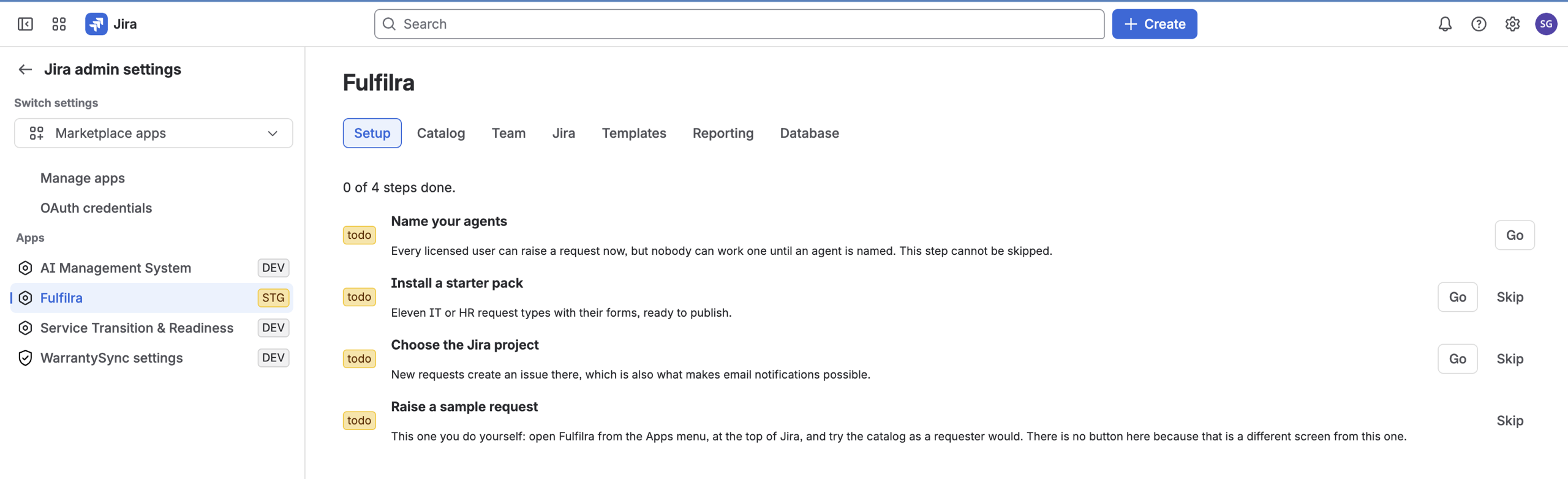Click the Fulfilra app icon in sidebar
The width and height of the screenshot is (1568, 479).
25,298
